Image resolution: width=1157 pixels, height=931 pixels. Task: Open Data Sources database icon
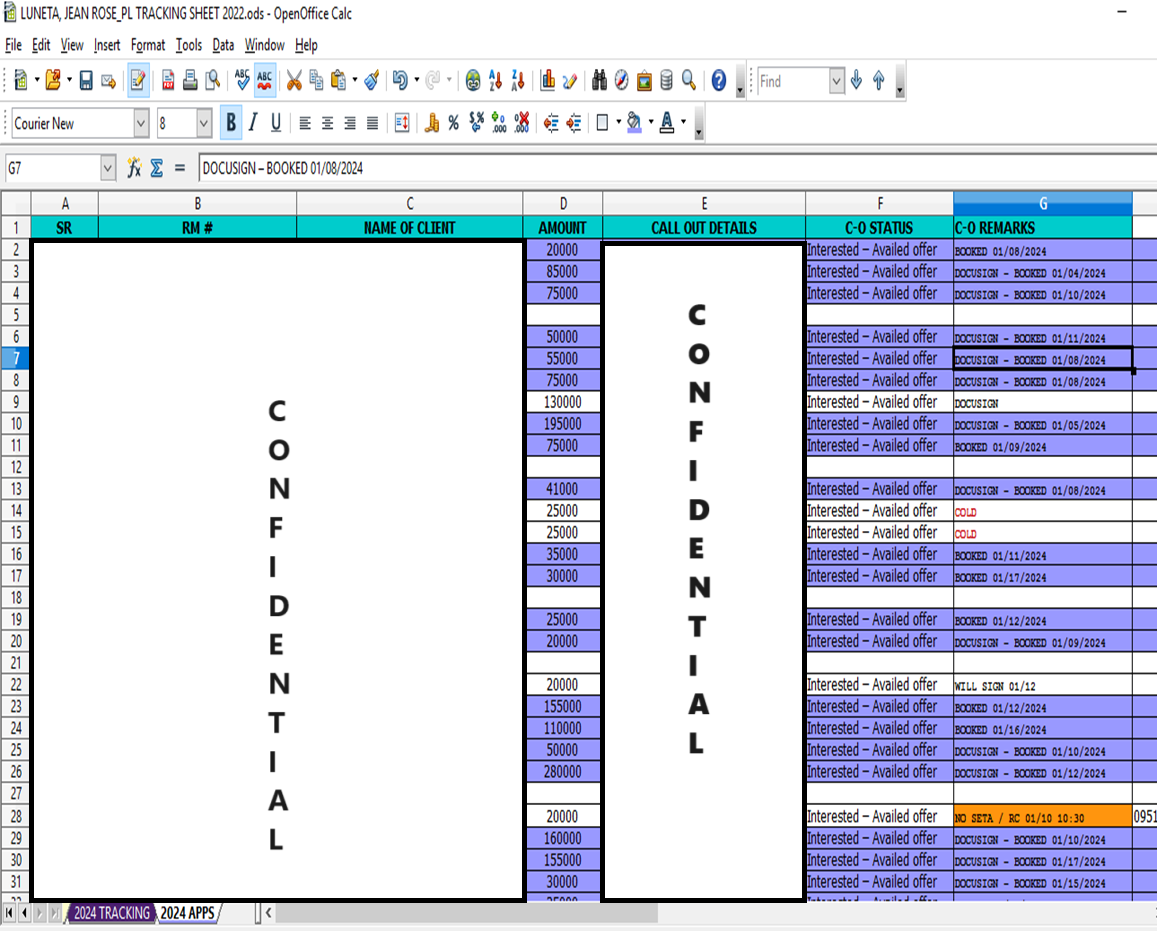[x=666, y=80]
